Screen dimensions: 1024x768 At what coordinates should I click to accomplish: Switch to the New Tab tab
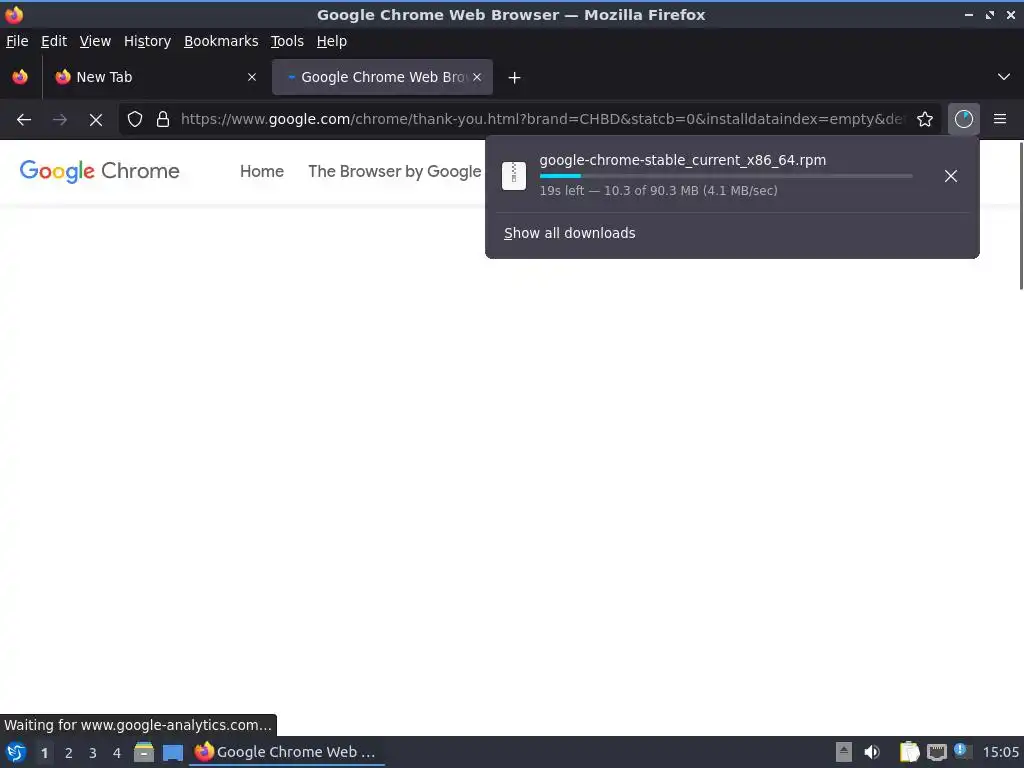point(155,77)
